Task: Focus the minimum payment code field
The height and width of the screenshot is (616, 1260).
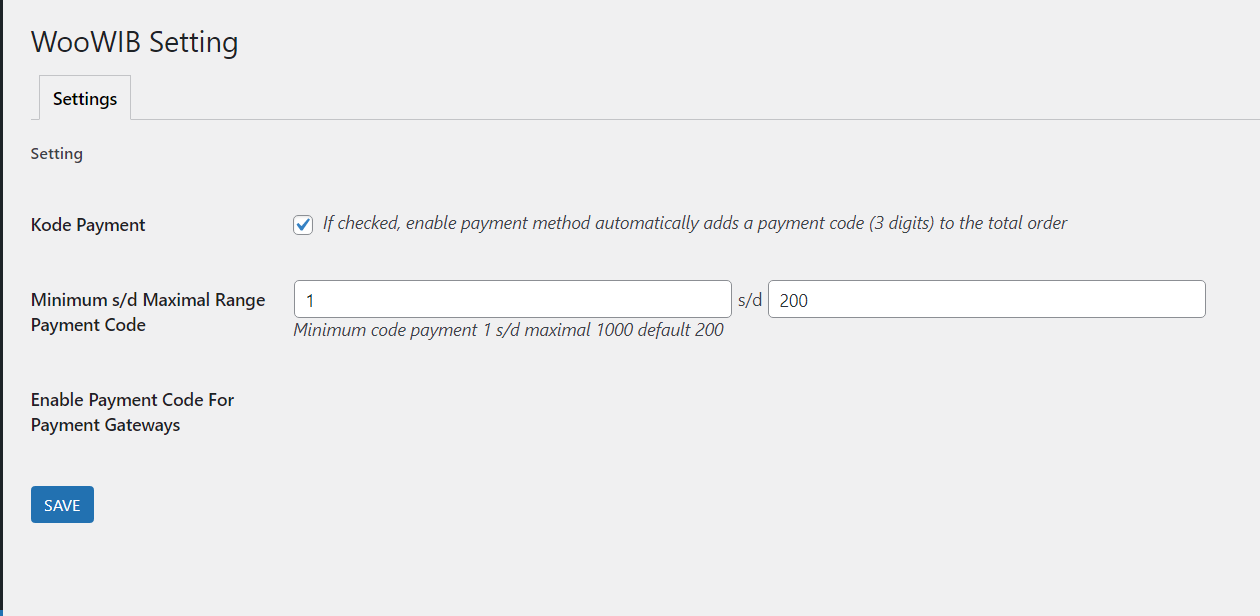Action: [x=512, y=299]
